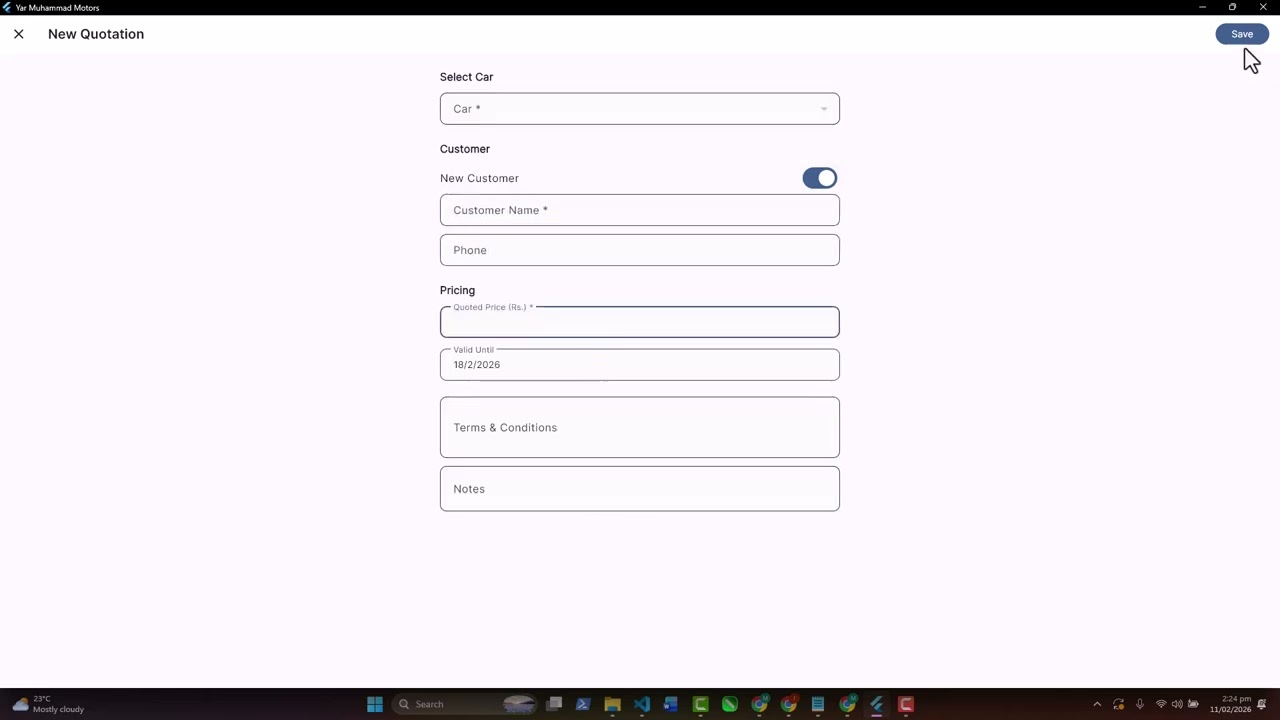The width and height of the screenshot is (1280, 720).
Task: Click the New Quotation page title
Action: pos(96,34)
